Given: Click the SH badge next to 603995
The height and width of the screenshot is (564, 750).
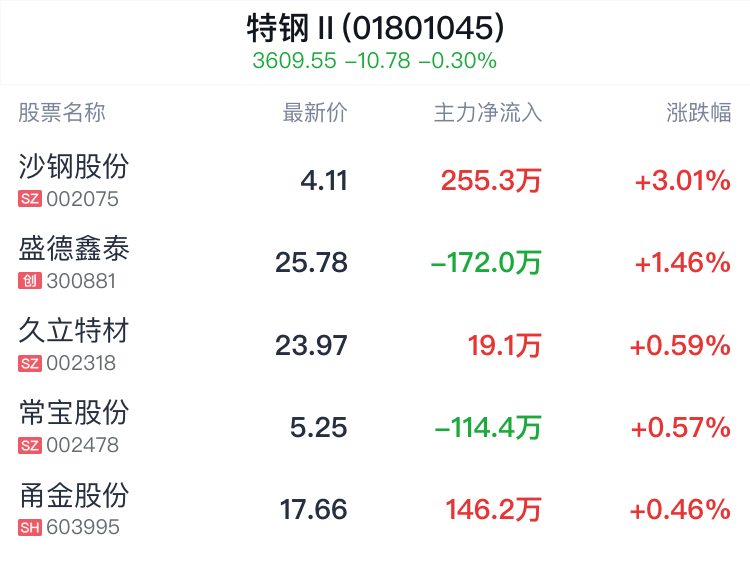Looking at the screenshot, I should 30,528.
